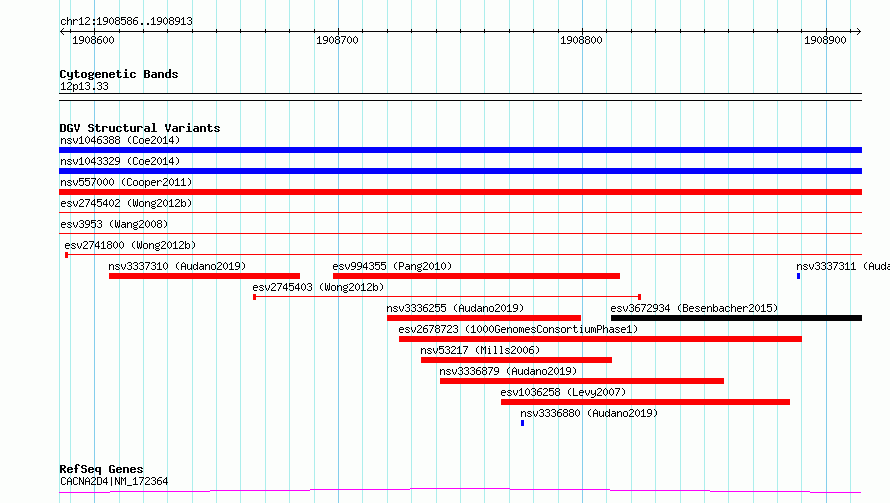Click the red bar under nsv3336255

[484, 318]
